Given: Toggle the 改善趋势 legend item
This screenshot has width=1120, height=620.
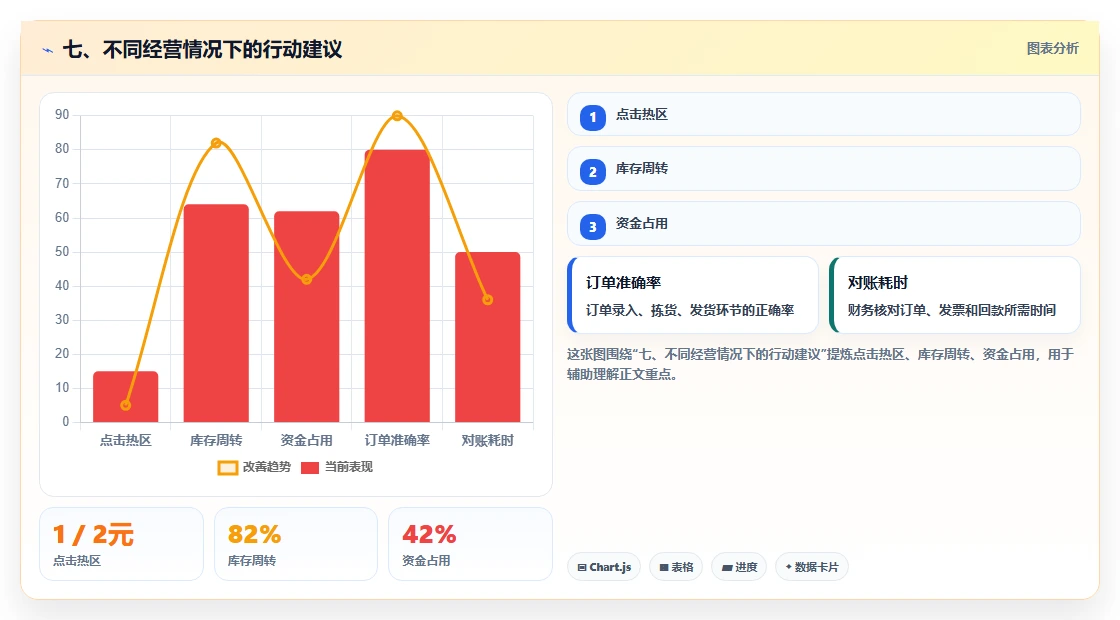Looking at the screenshot, I should [254, 467].
